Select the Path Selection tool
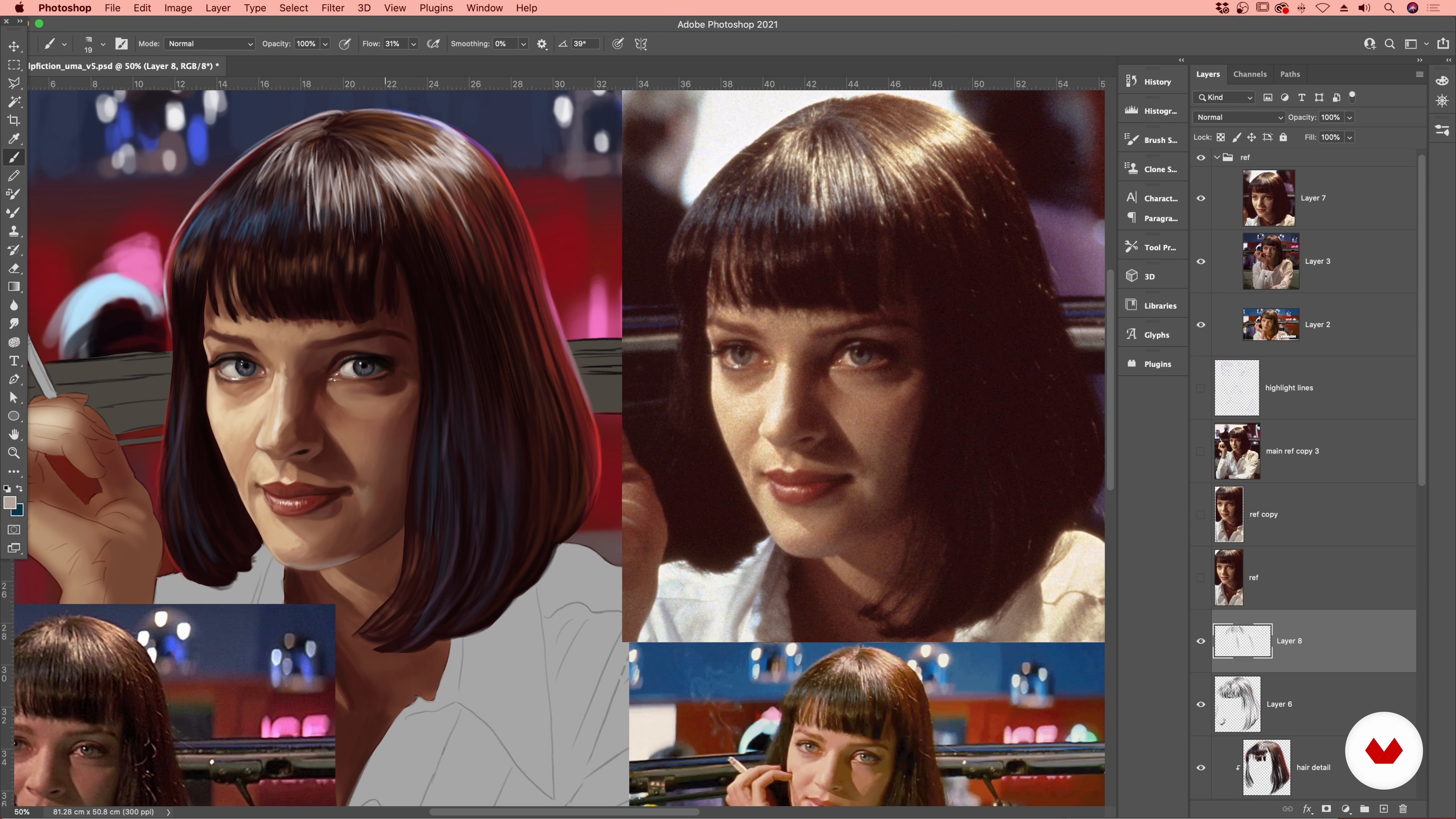The image size is (1456, 819). 14,398
